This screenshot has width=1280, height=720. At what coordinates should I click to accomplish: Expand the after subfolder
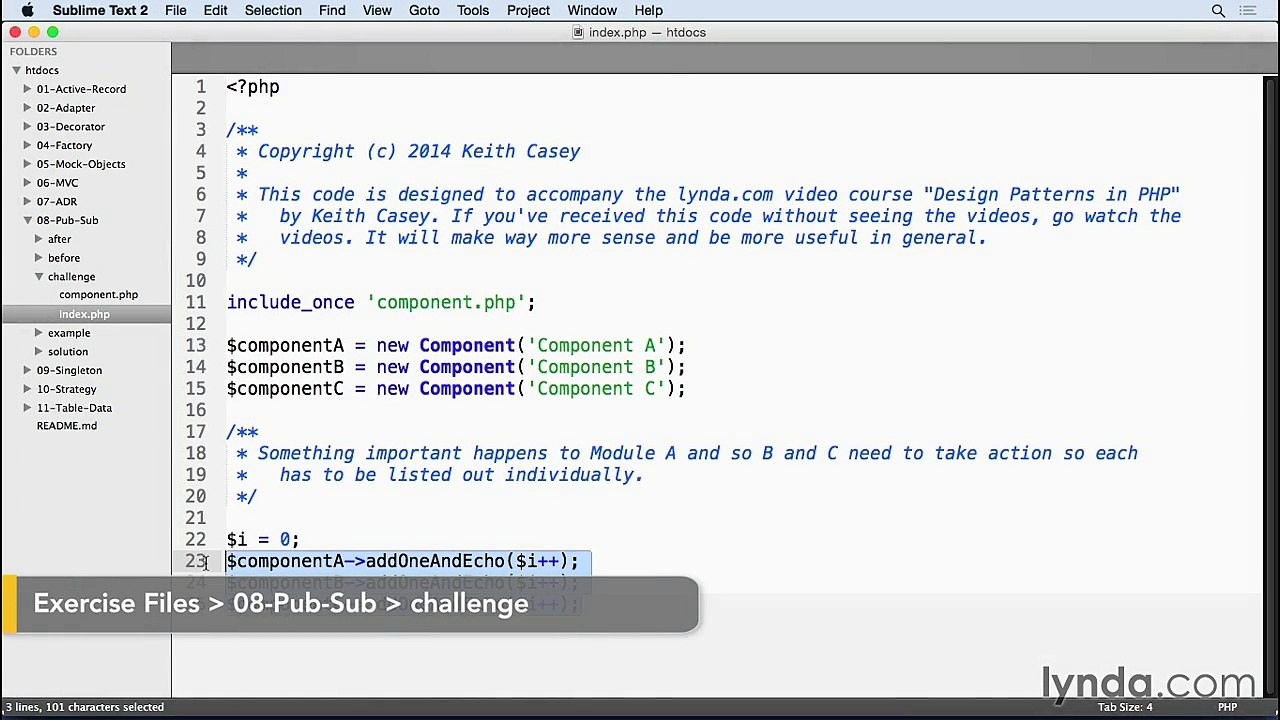pos(38,239)
